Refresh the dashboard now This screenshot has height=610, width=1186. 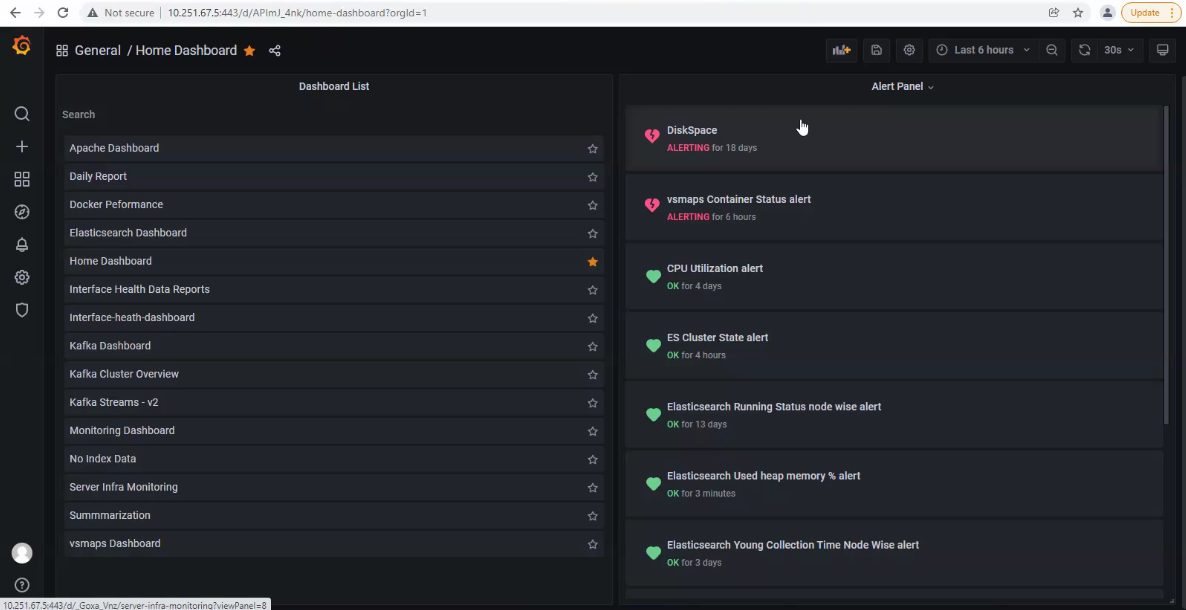pyautogui.click(x=1084, y=50)
